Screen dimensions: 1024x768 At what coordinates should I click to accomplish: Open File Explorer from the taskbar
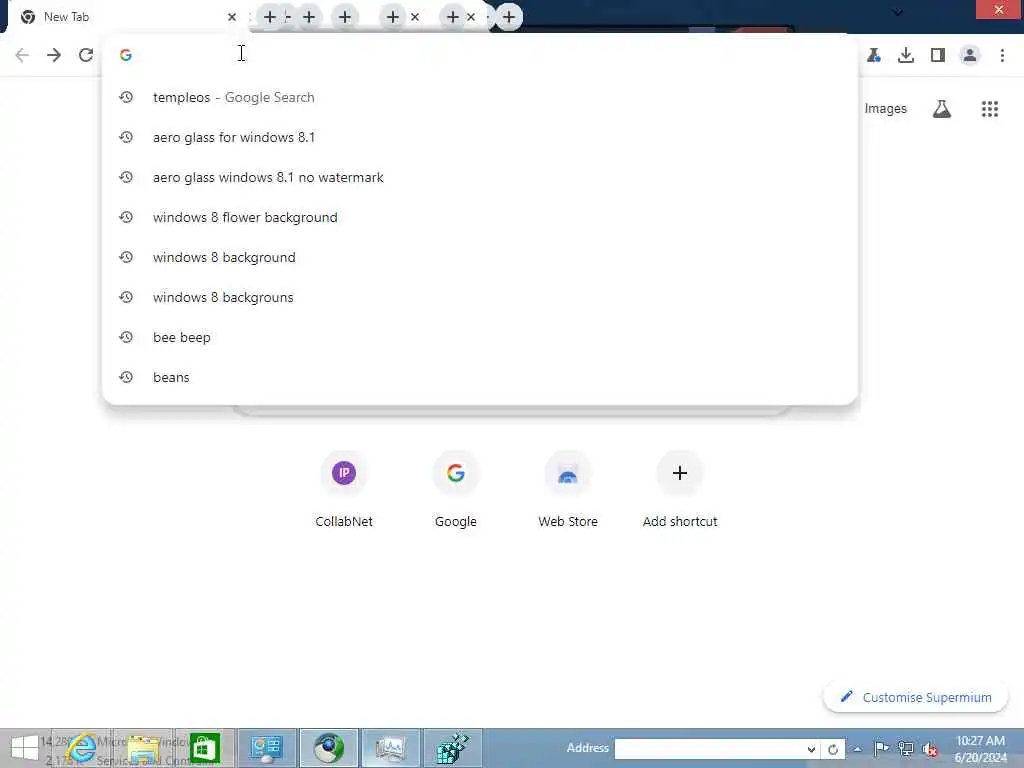(x=143, y=748)
